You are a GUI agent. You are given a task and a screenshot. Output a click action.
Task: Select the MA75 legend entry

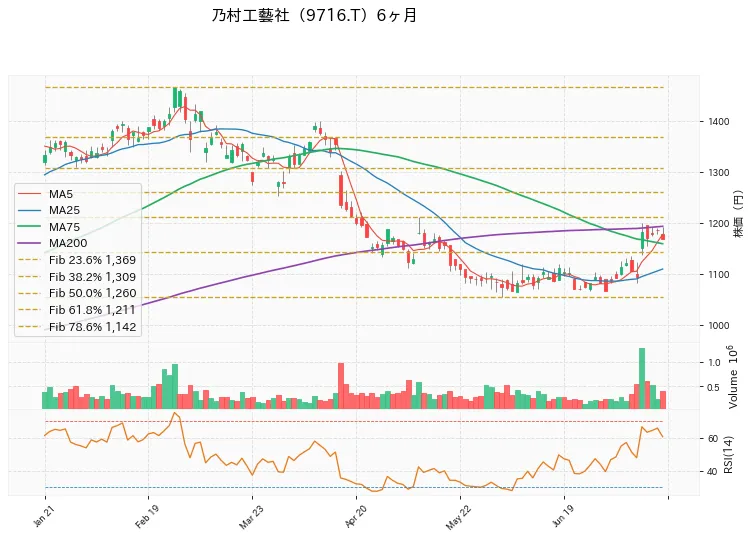click(49, 227)
